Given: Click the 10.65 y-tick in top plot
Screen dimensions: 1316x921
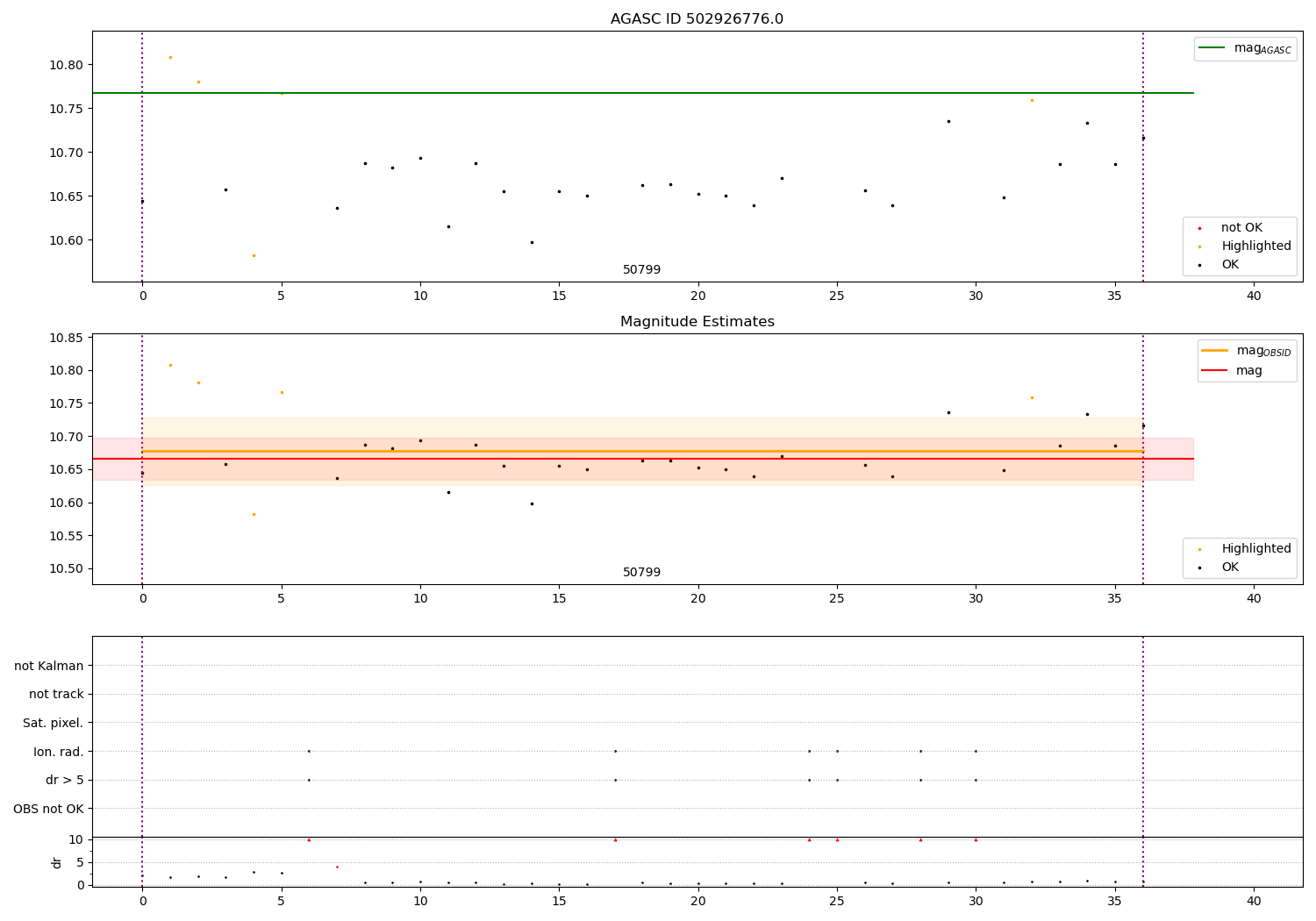Looking at the screenshot, I should (65, 196).
